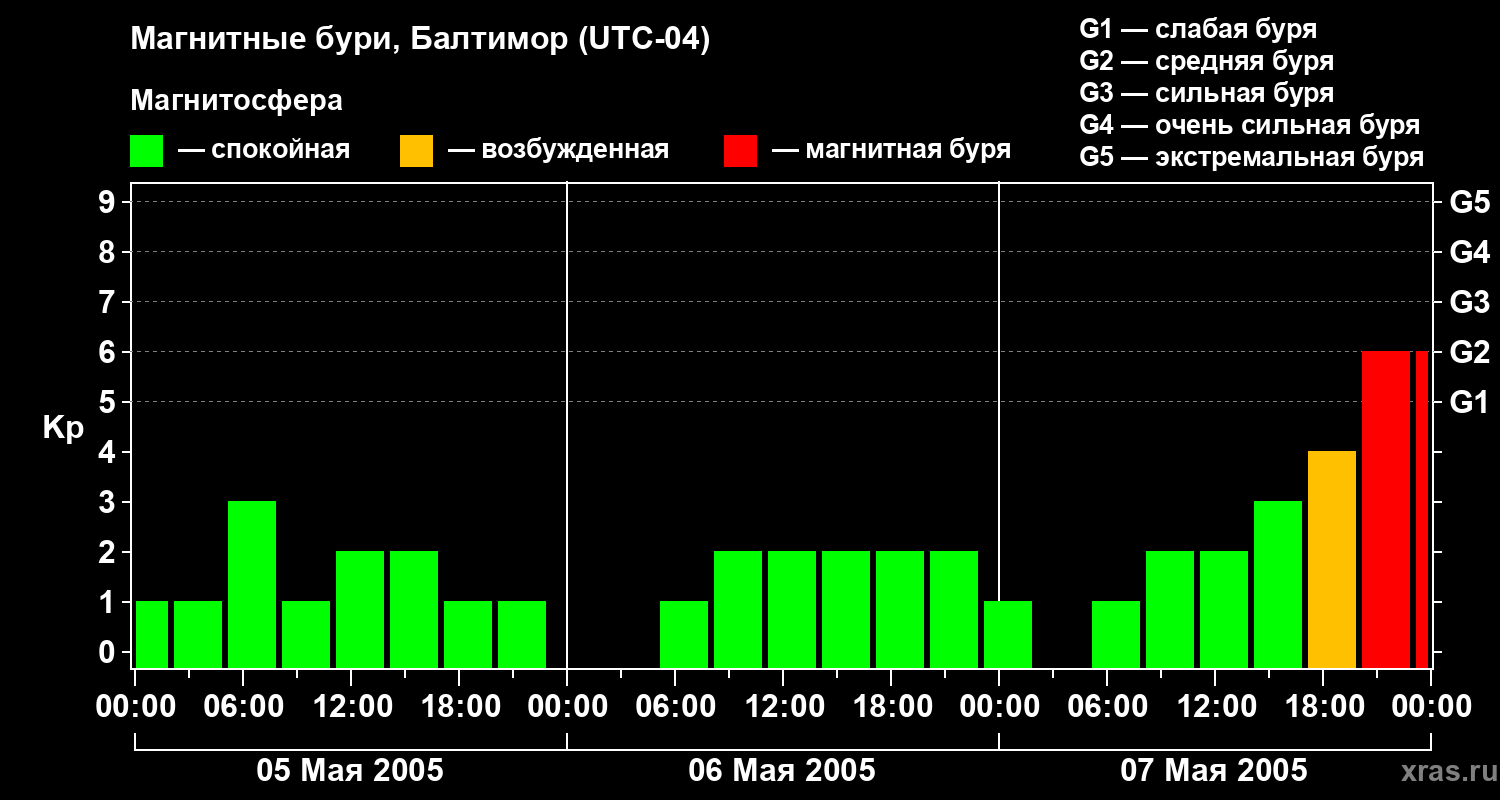Viewport: 1500px width, 800px height.
Task: Click the final '00:00' label at chart's right end
Action: tap(1431, 707)
